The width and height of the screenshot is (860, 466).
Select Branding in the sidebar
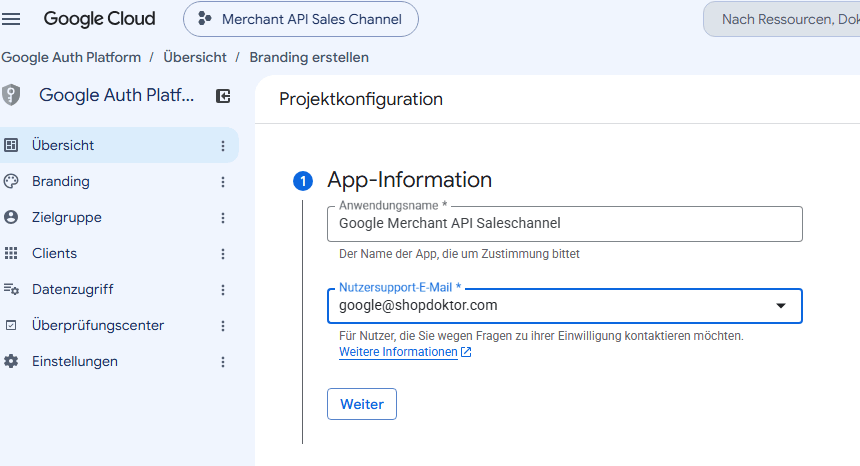tap(119, 181)
